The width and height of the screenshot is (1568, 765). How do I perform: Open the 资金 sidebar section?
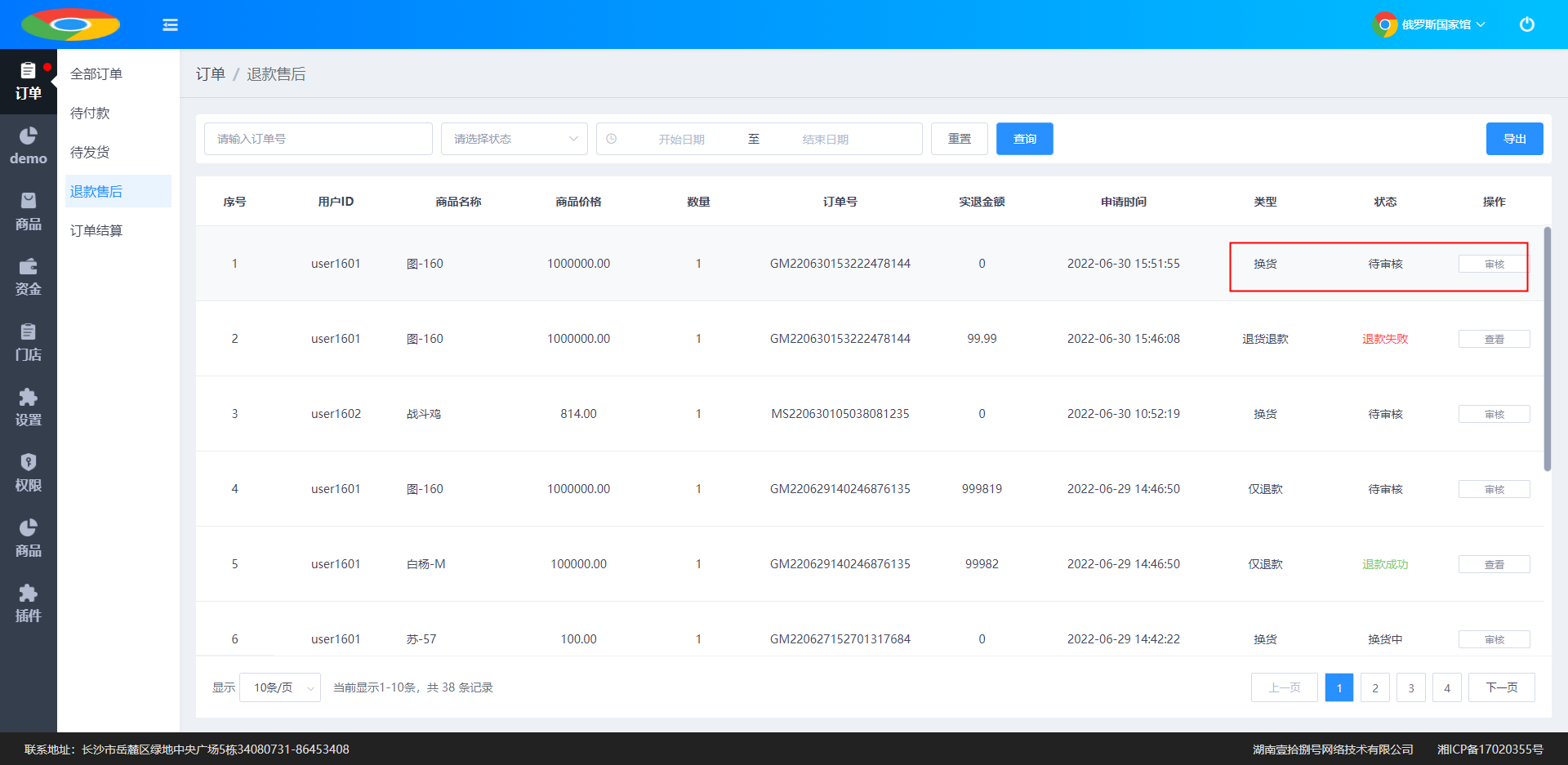(x=29, y=278)
